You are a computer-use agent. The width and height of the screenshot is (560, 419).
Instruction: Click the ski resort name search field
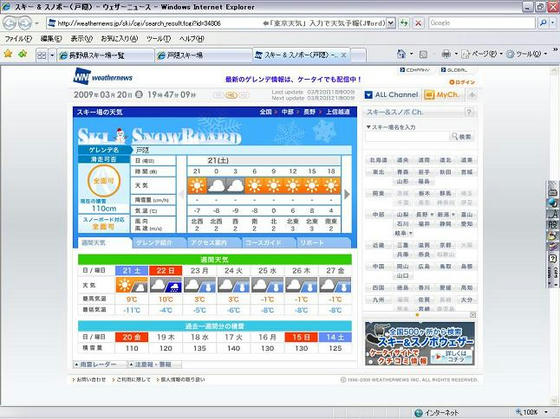coord(407,136)
